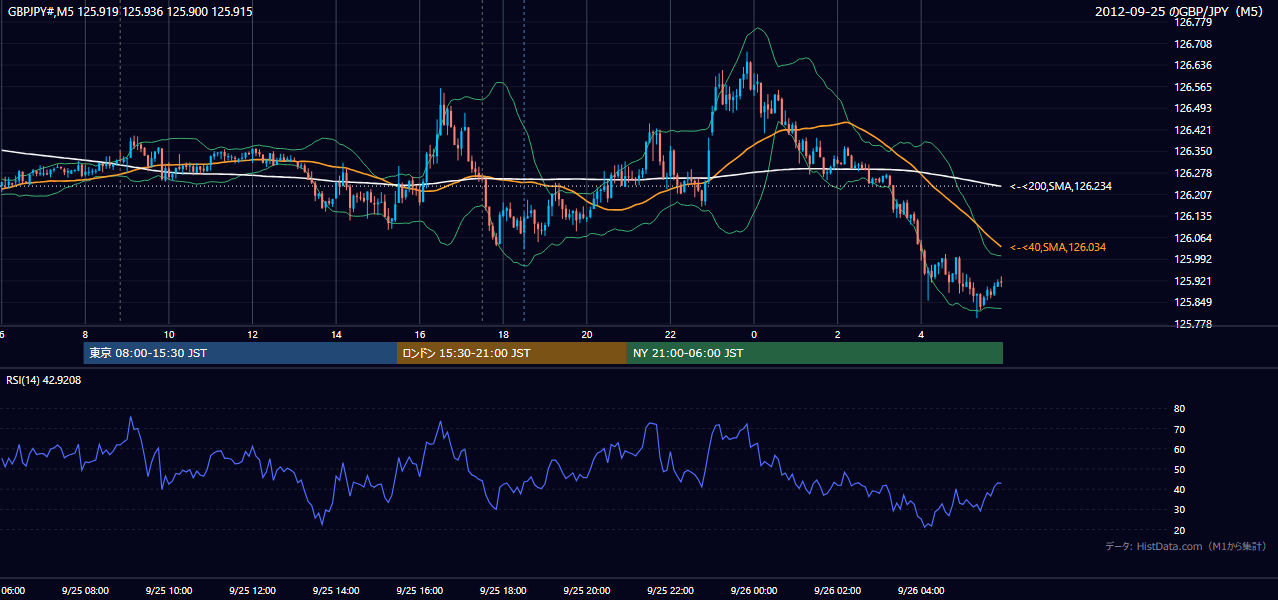This screenshot has width=1278, height=600.
Task: Click the 9/25 20:00 bottom time label
Action: click(x=587, y=590)
